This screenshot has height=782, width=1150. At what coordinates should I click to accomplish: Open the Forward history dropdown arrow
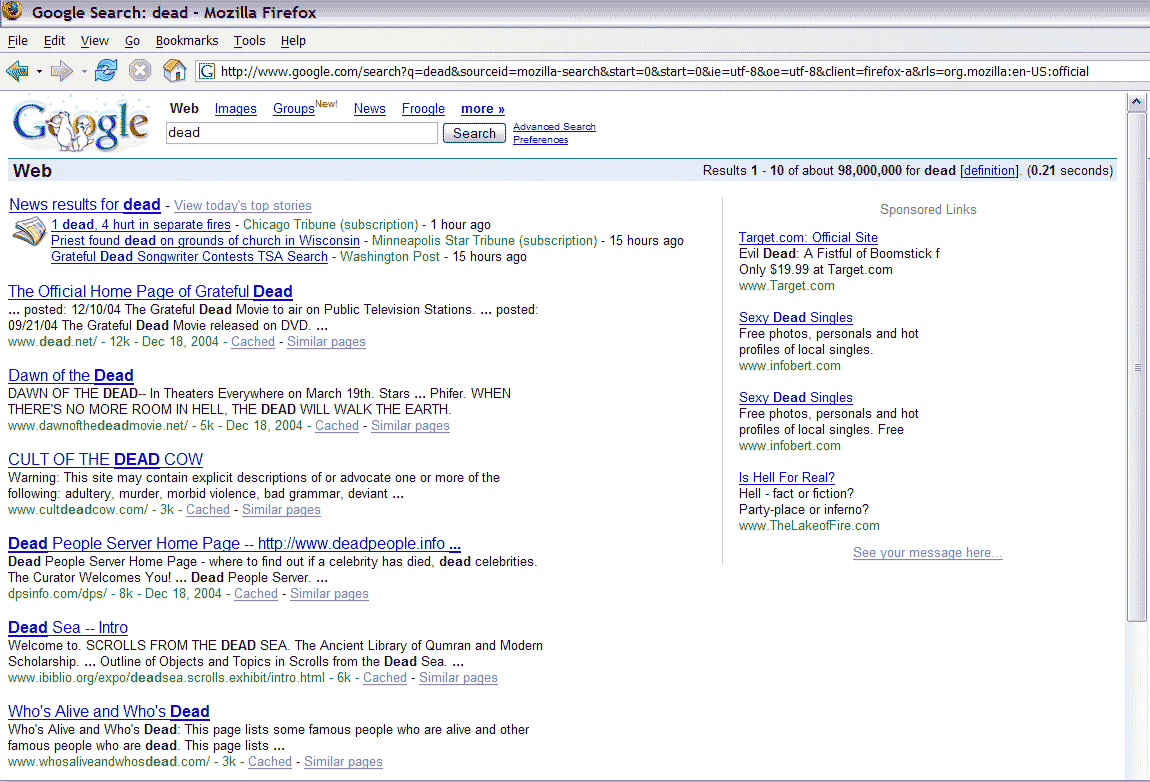(84, 72)
